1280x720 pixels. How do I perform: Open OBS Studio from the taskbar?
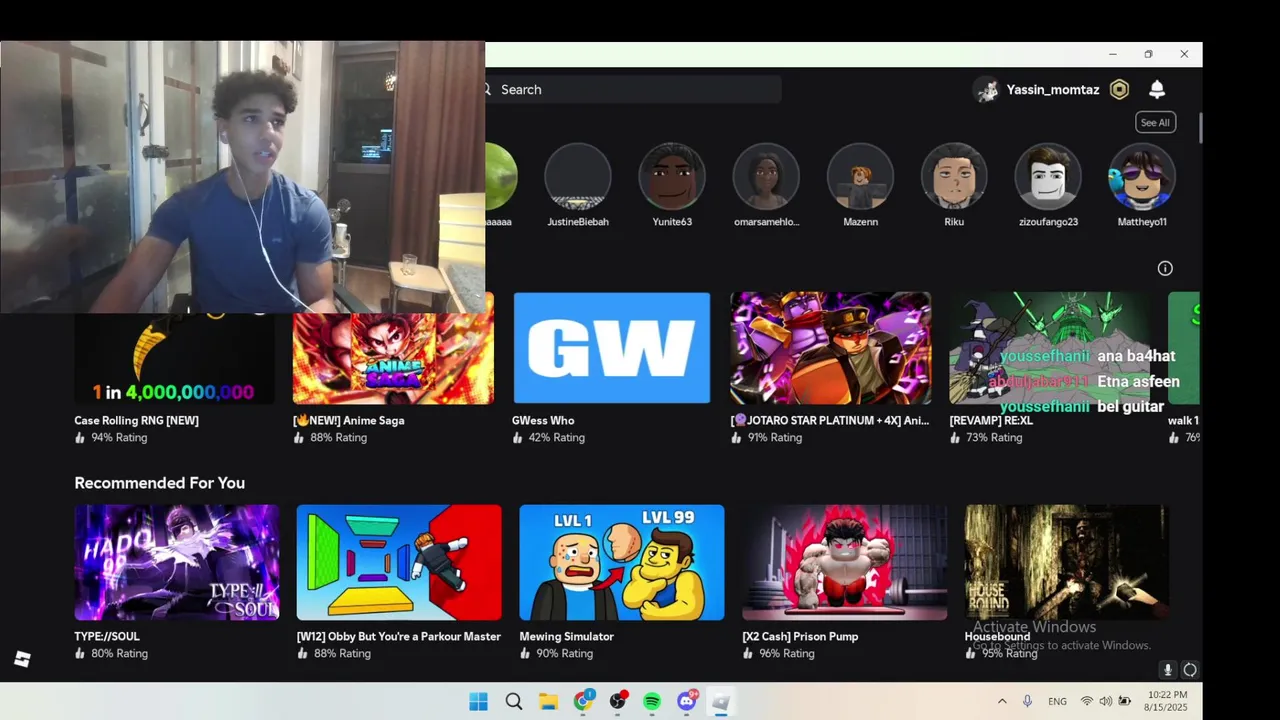click(x=618, y=702)
